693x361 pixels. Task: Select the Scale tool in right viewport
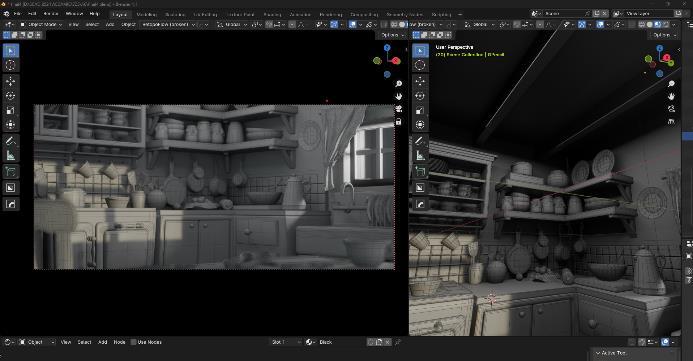coord(420,110)
